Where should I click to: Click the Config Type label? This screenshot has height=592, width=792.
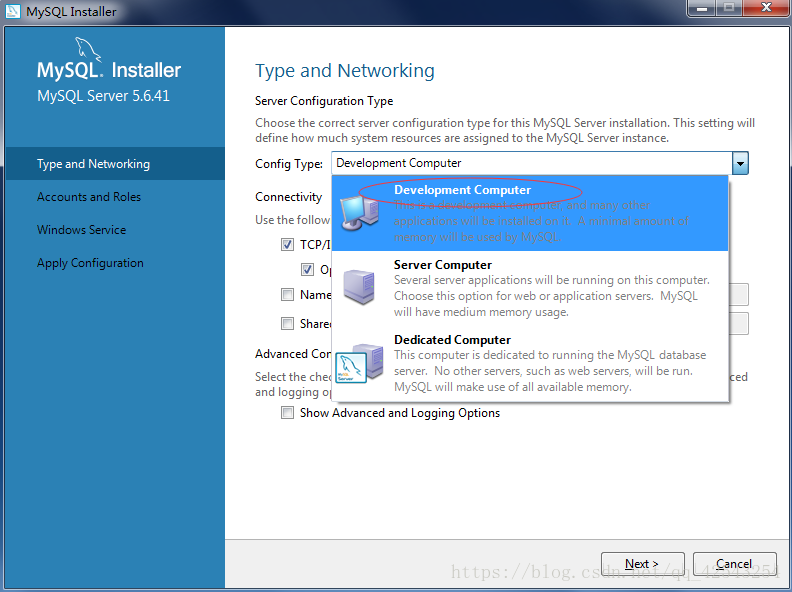tap(289, 164)
